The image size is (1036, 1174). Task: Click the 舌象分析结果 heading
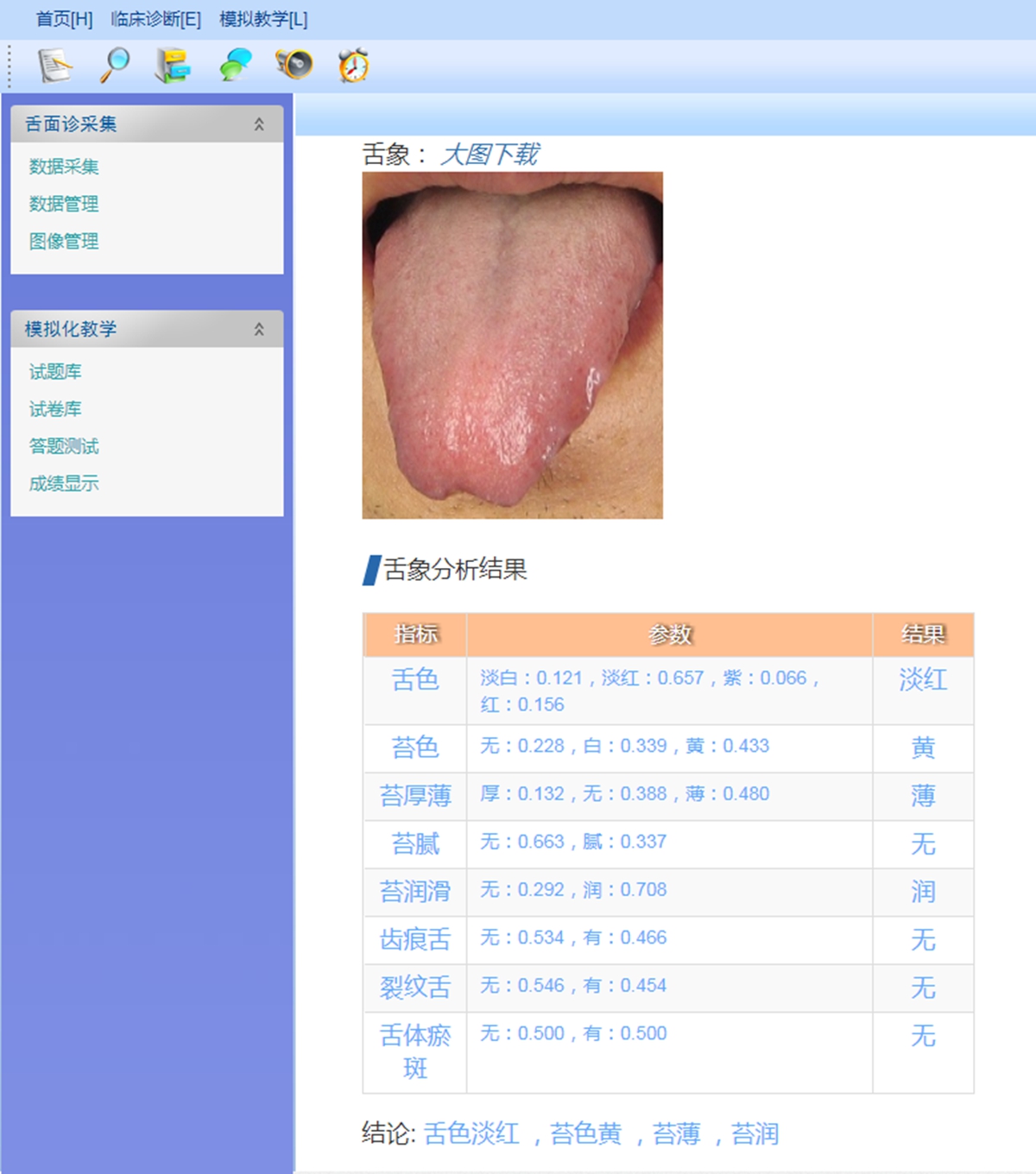(455, 570)
